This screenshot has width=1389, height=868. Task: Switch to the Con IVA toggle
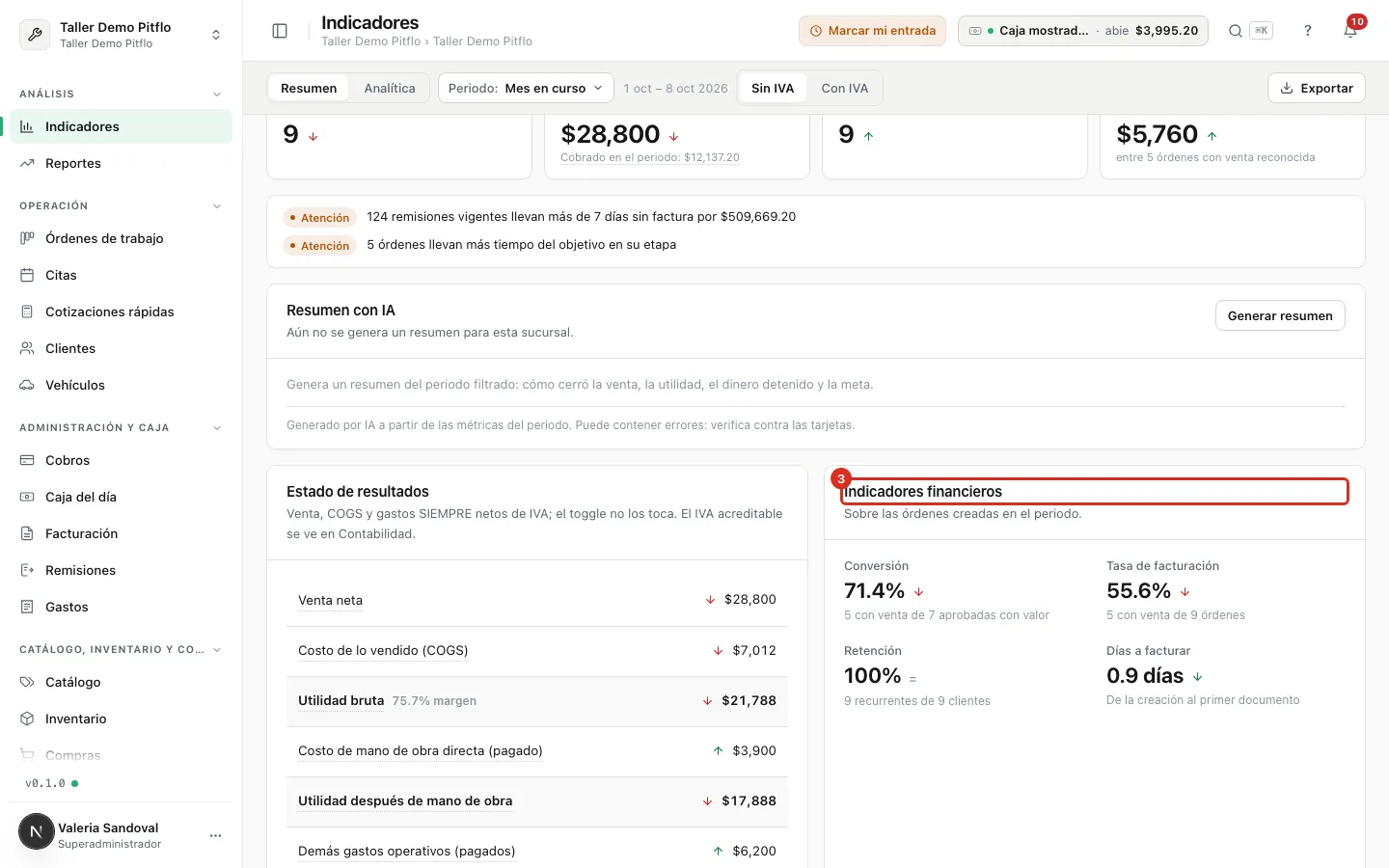(x=845, y=88)
